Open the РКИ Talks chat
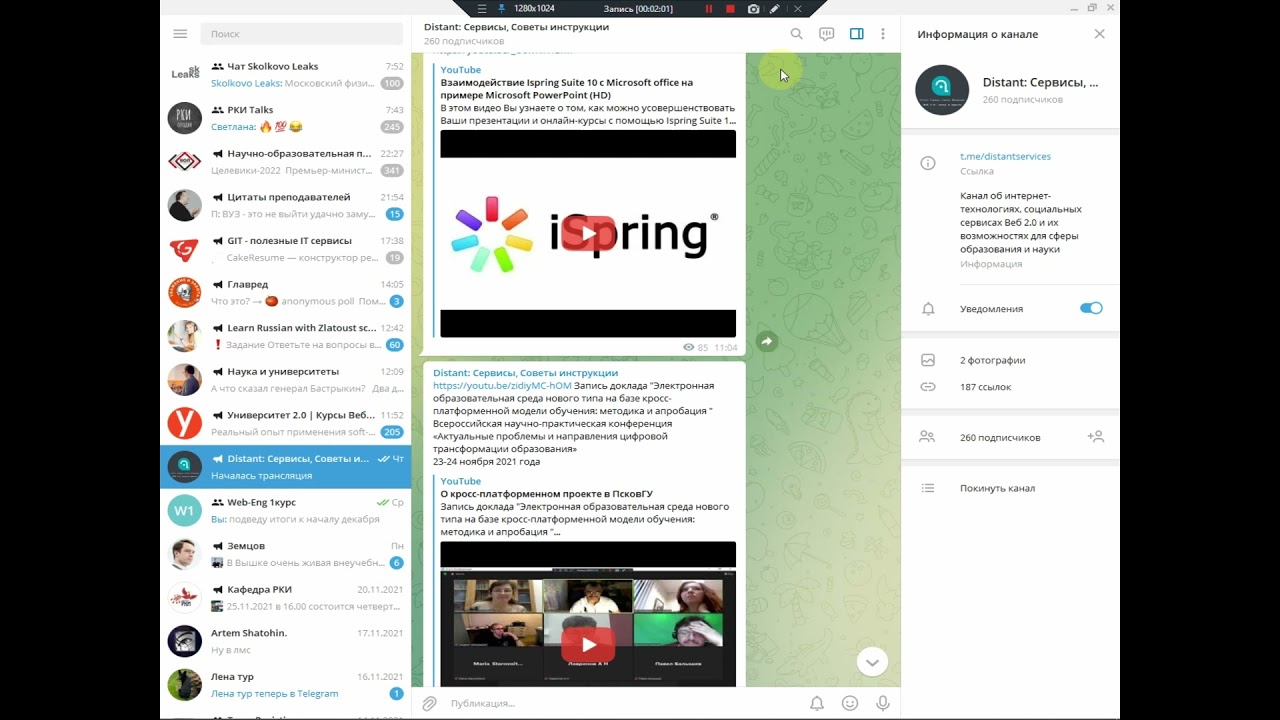Screen dimensions: 1280x720 pos(285,118)
